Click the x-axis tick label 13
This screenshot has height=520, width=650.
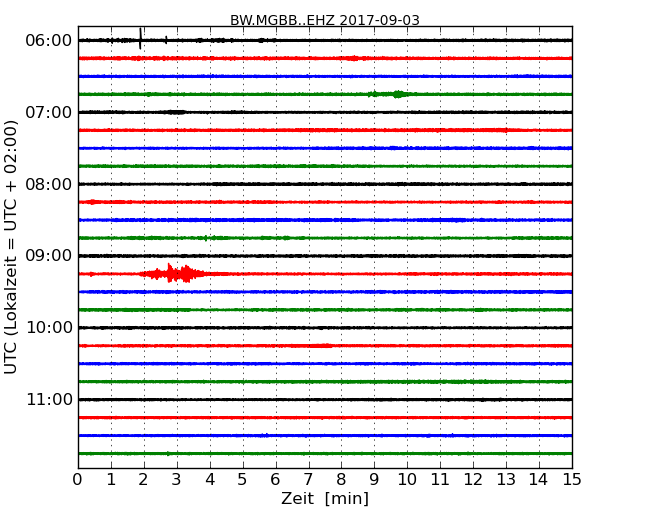(506, 480)
